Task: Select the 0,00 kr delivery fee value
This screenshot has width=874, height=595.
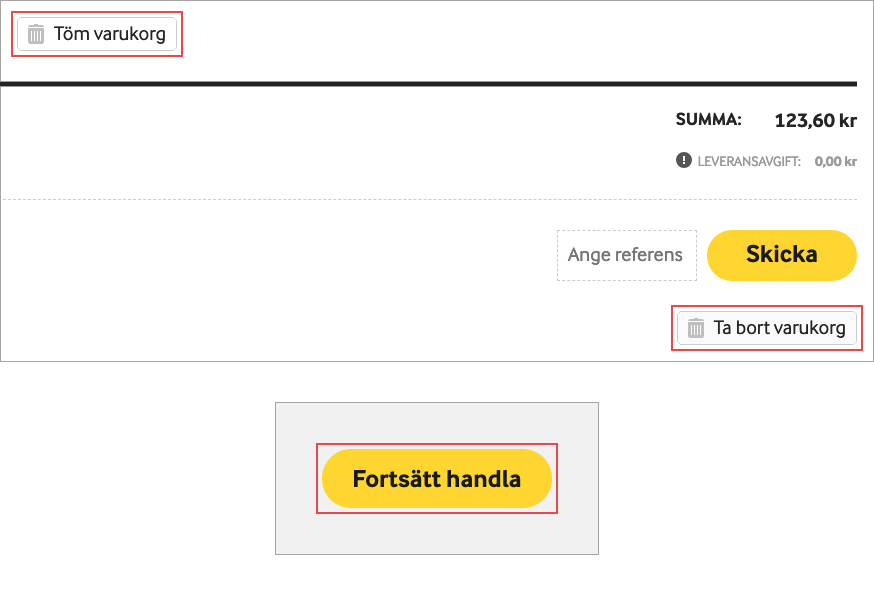Action: pyautogui.click(x=835, y=160)
